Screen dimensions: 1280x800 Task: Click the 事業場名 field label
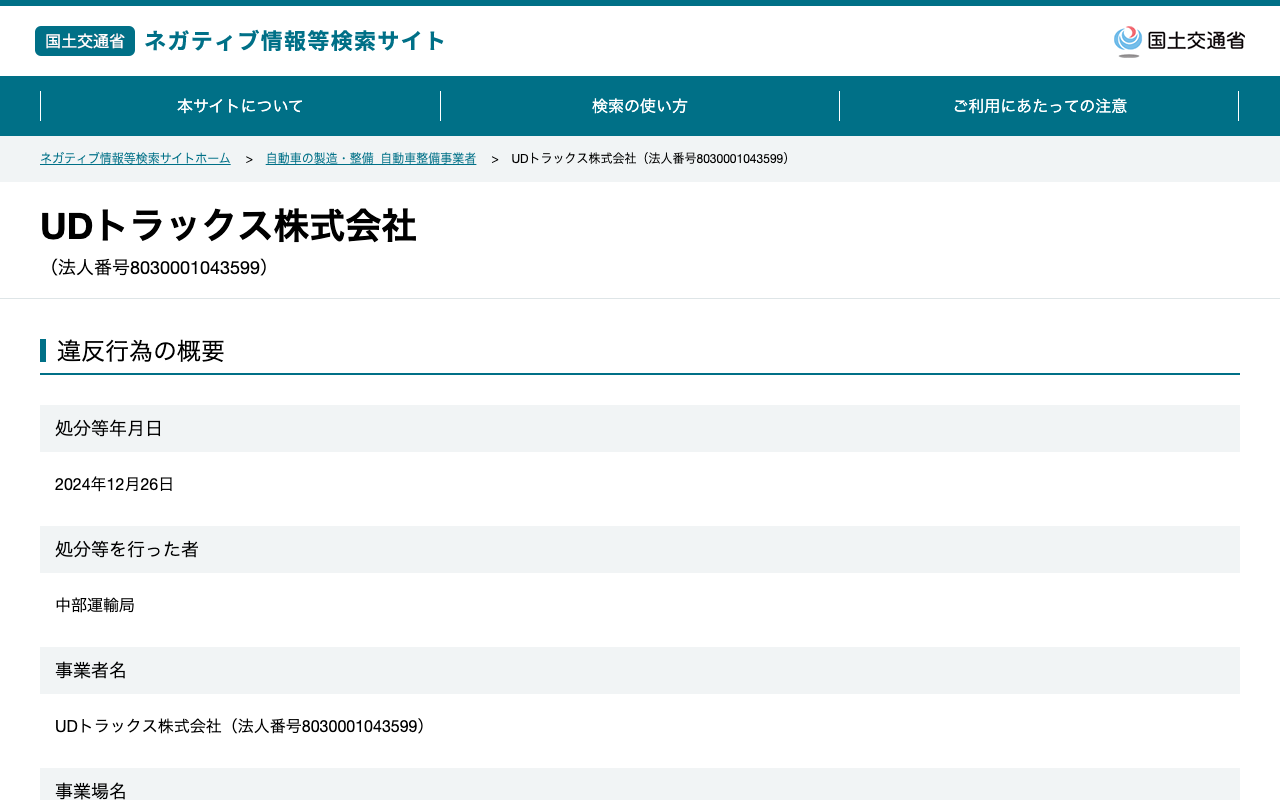coord(91,790)
